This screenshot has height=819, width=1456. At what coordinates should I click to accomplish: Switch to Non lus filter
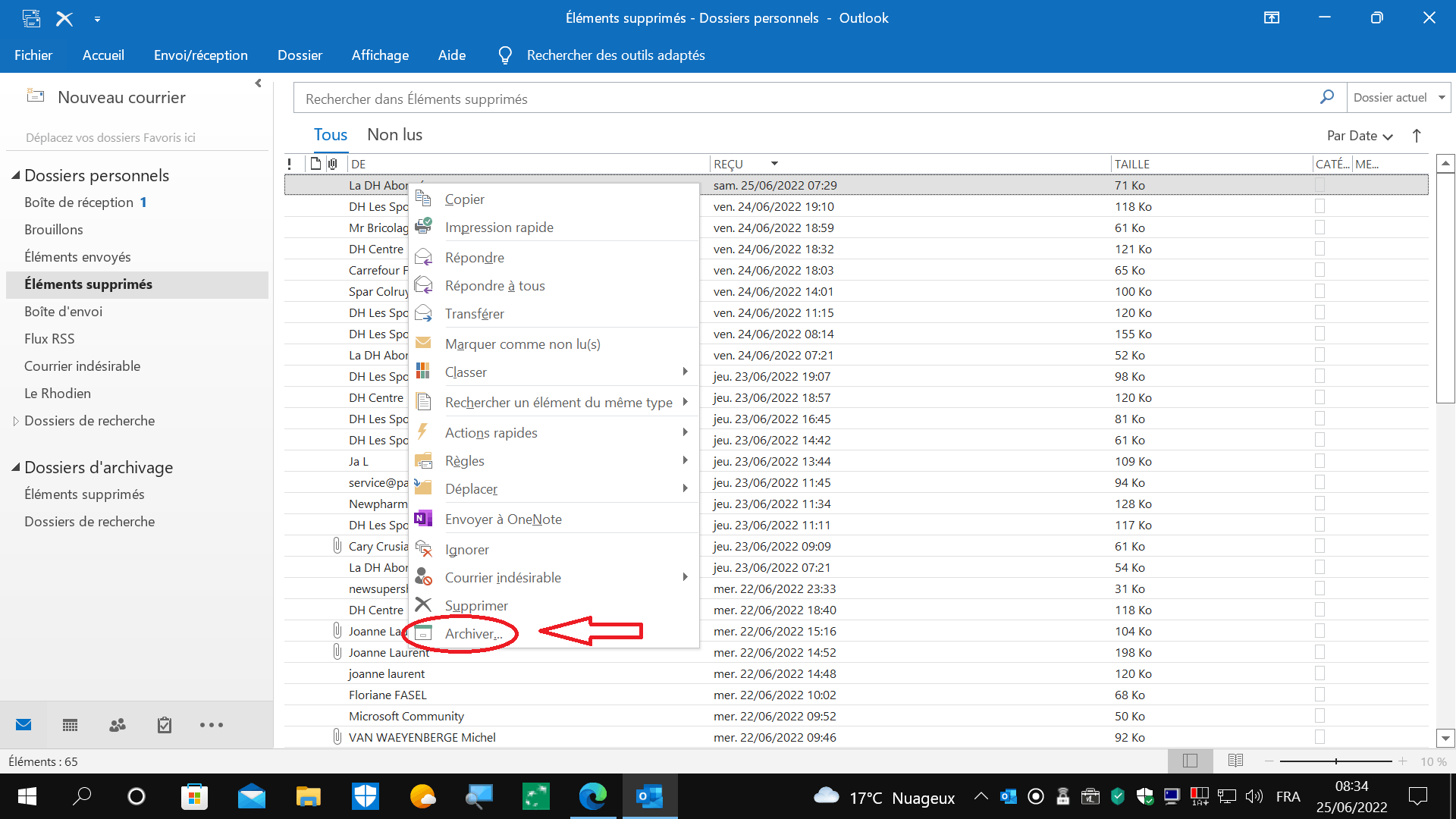coord(394,135)
